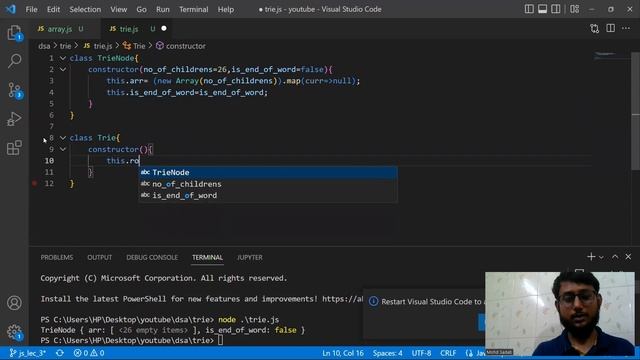The height and width of the screenshot is (360, 640).
Task: Open the Help menu
Action: pos(226,9)
